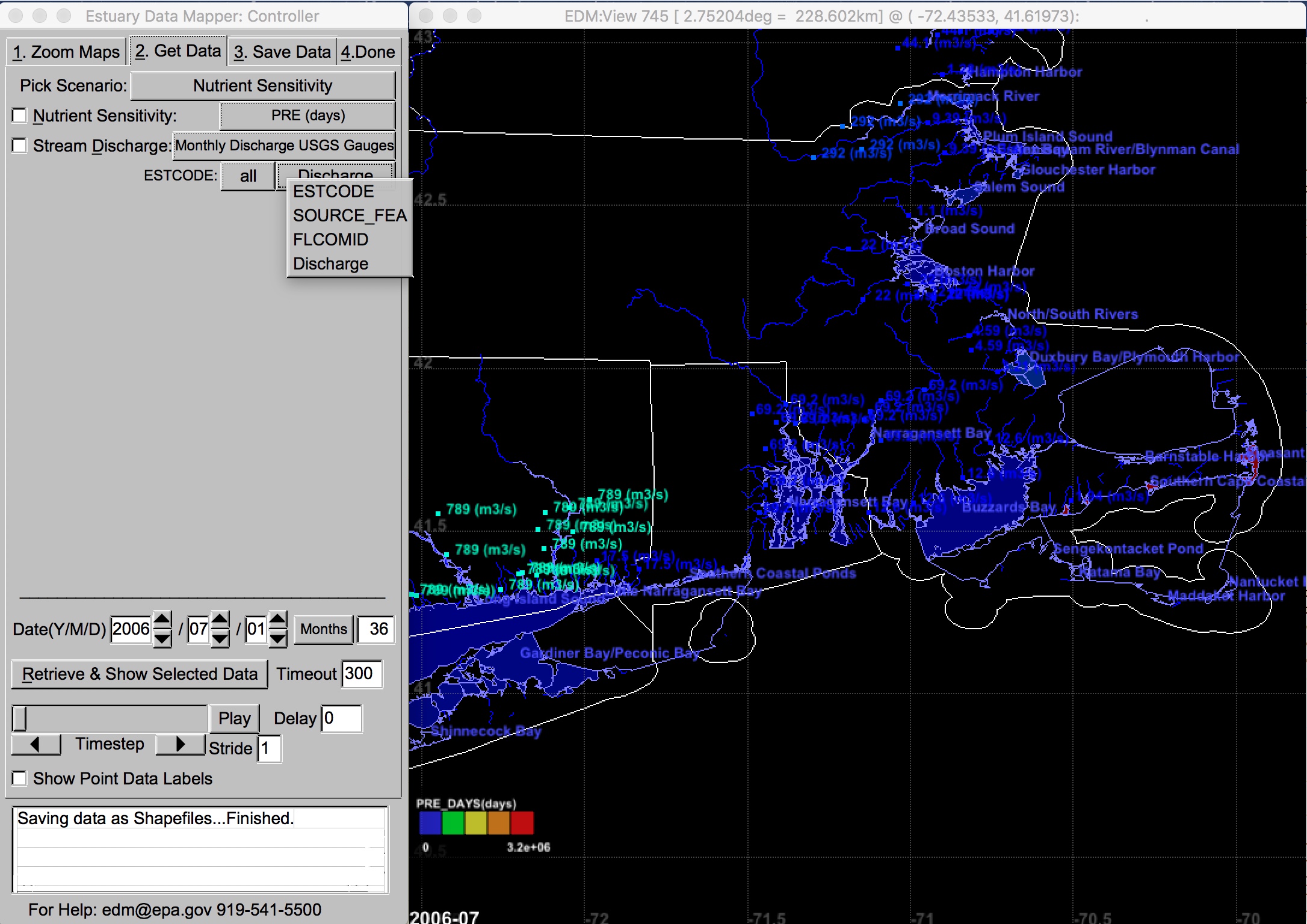Click the Timeout input field
Viewport: 1307px width, 924px height.
pyautogui.click(x=361, y=674)
